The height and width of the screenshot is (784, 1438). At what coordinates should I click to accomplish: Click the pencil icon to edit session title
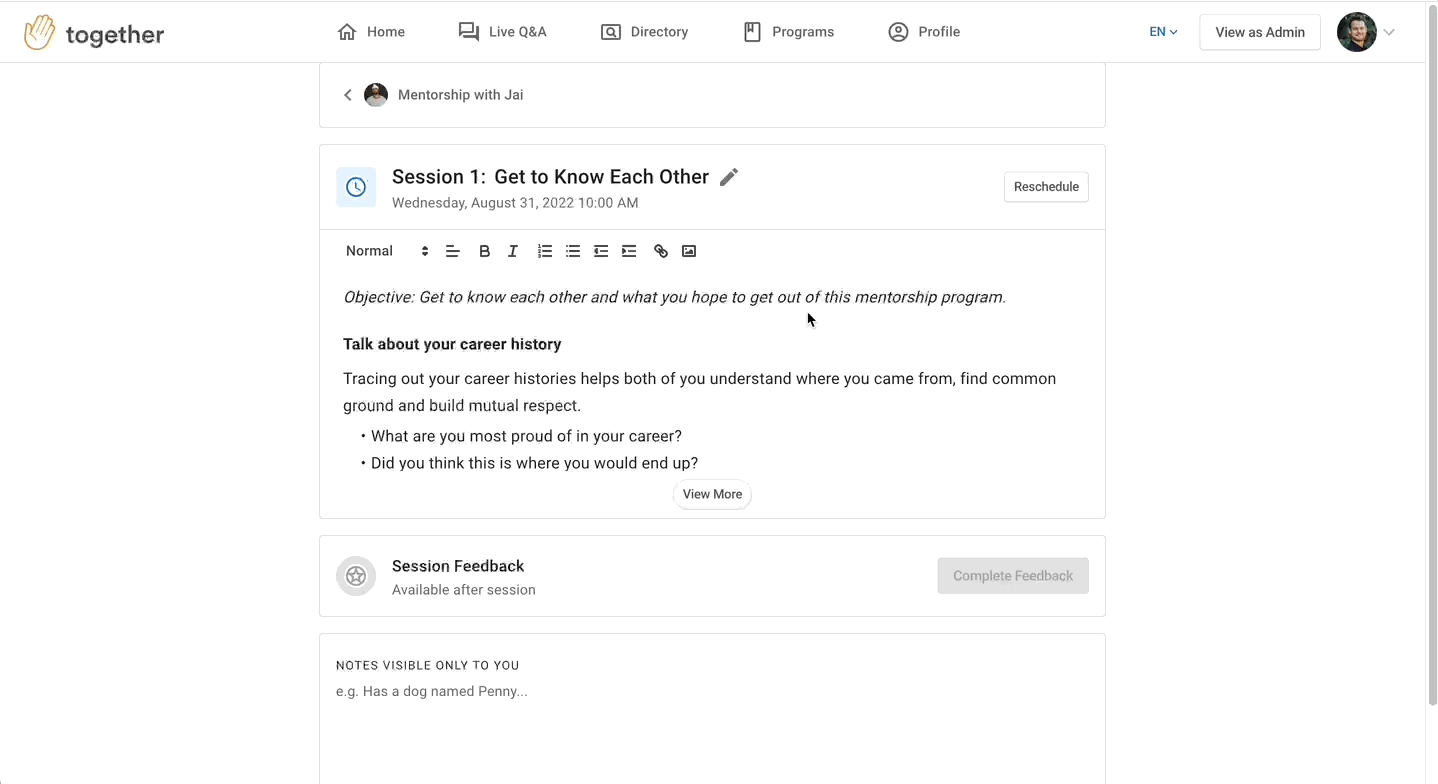pyautogui.click(x=729, y=177)
